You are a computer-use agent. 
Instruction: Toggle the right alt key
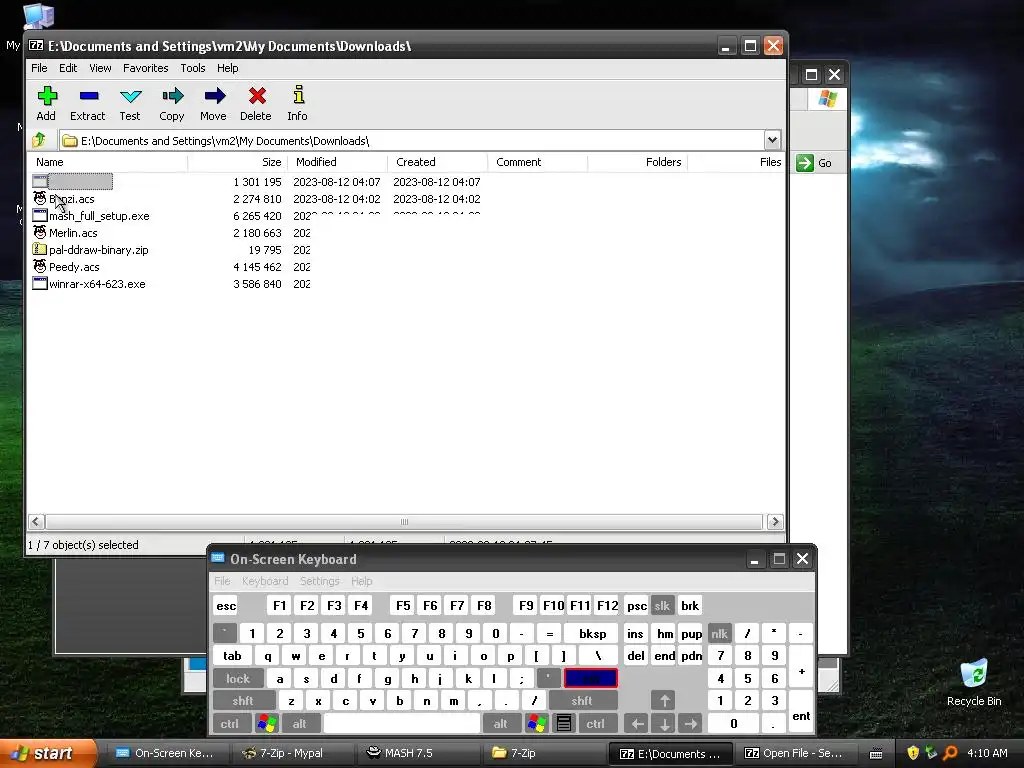pos(501,724)
